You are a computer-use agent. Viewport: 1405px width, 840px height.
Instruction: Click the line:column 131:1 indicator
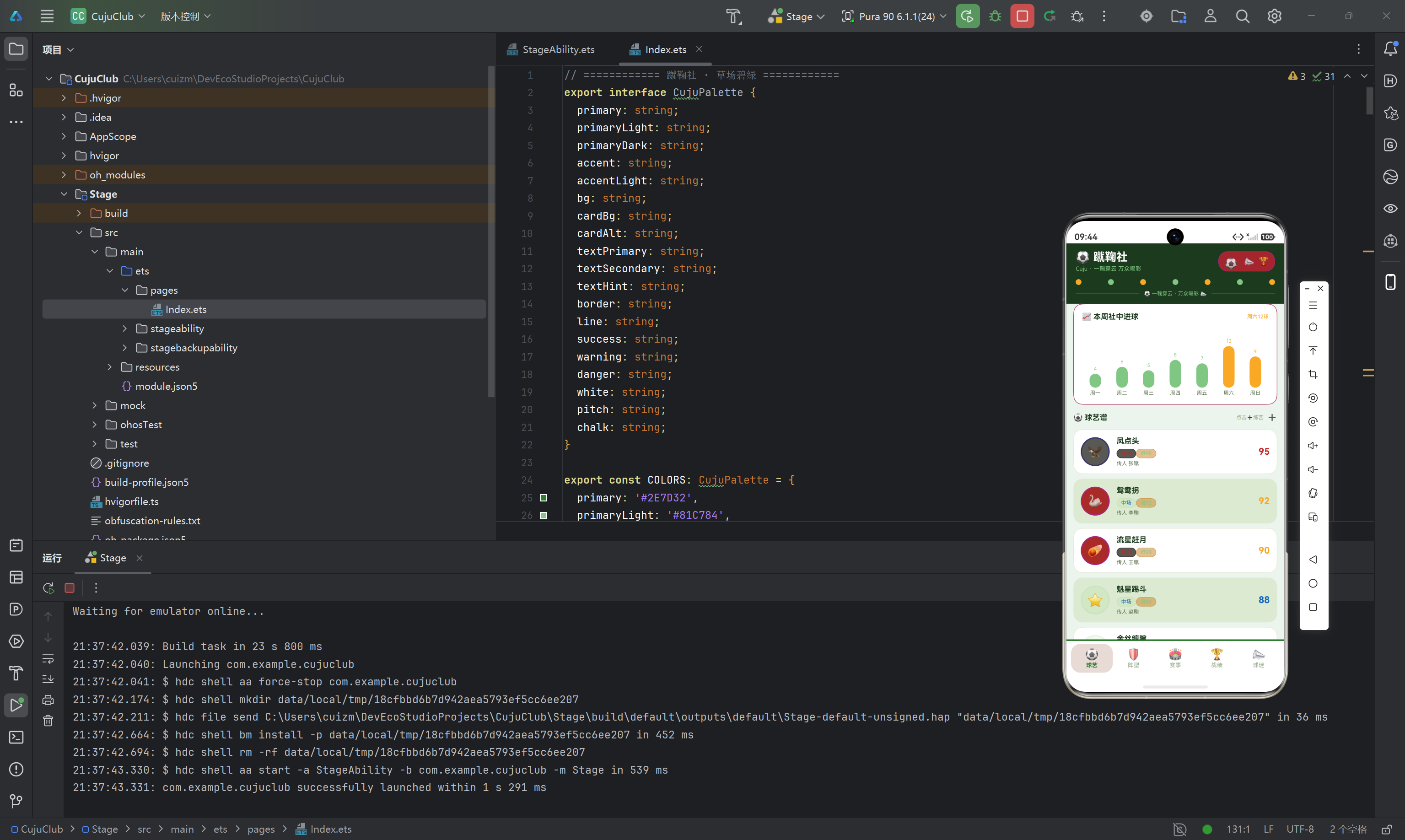tap(1238, 829)
